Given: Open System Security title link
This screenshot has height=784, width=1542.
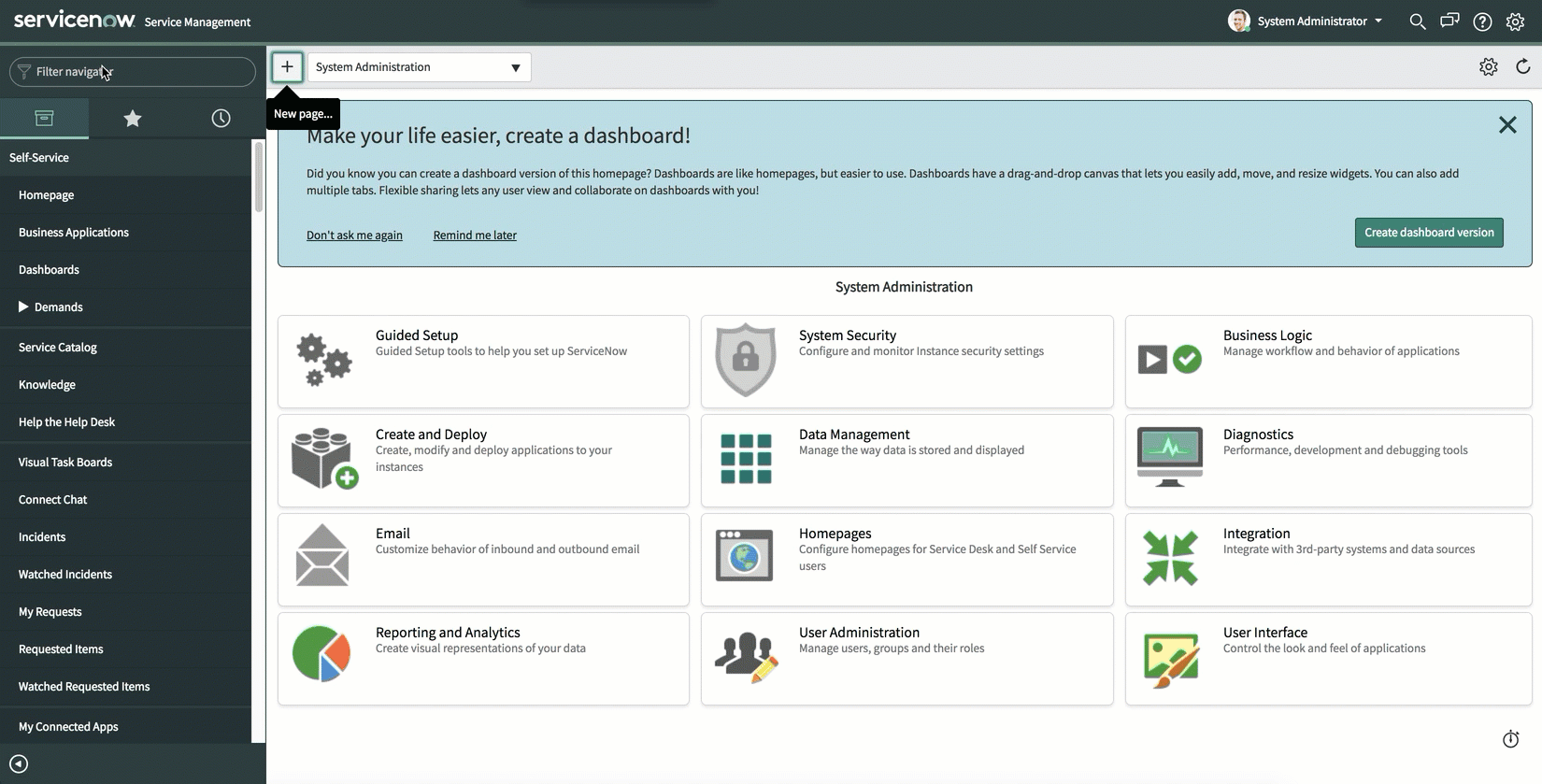Looking at the screenshot, I should click(848, 335).
